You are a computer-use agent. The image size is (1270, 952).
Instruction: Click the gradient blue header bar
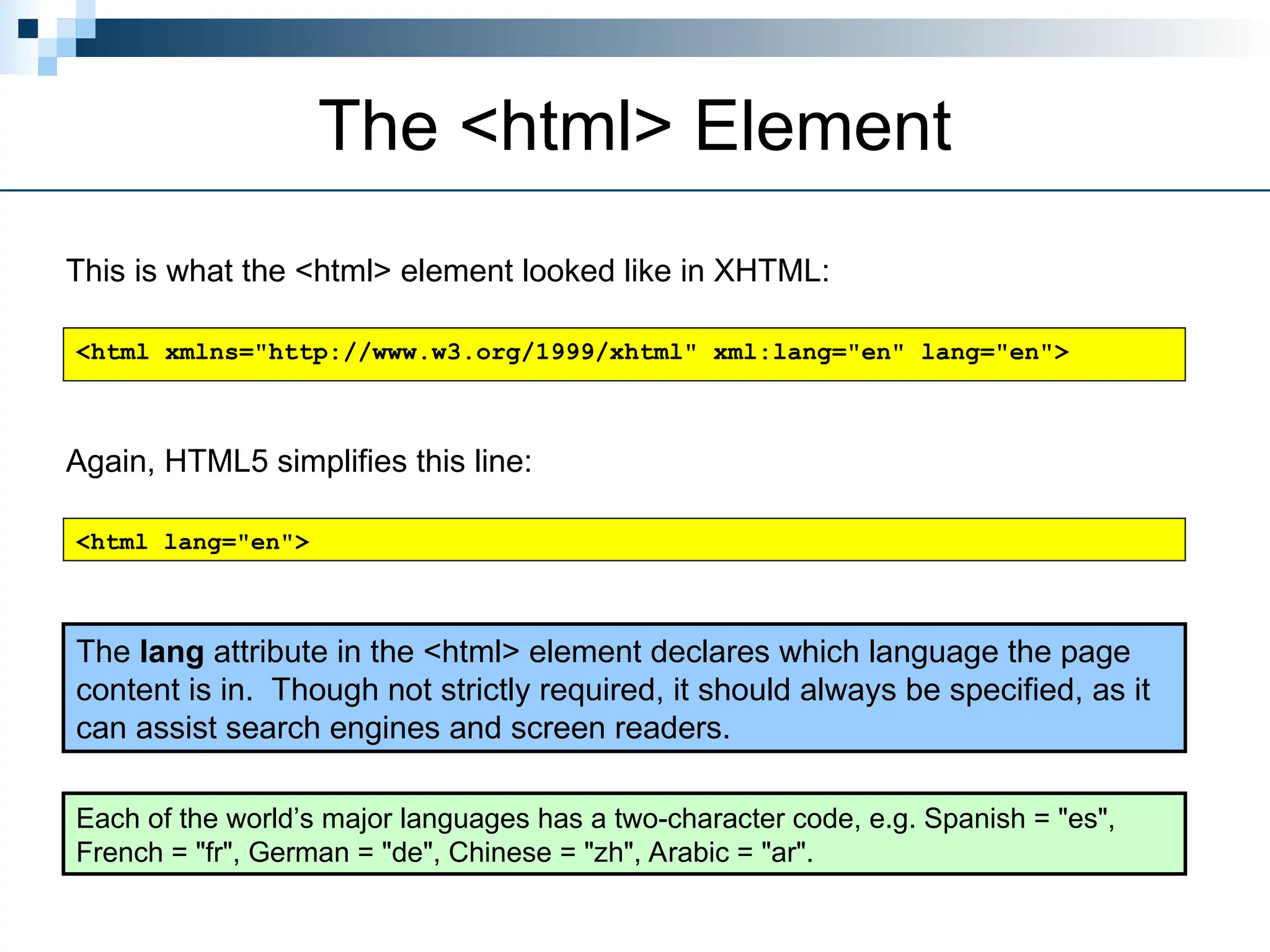[620, 38]
